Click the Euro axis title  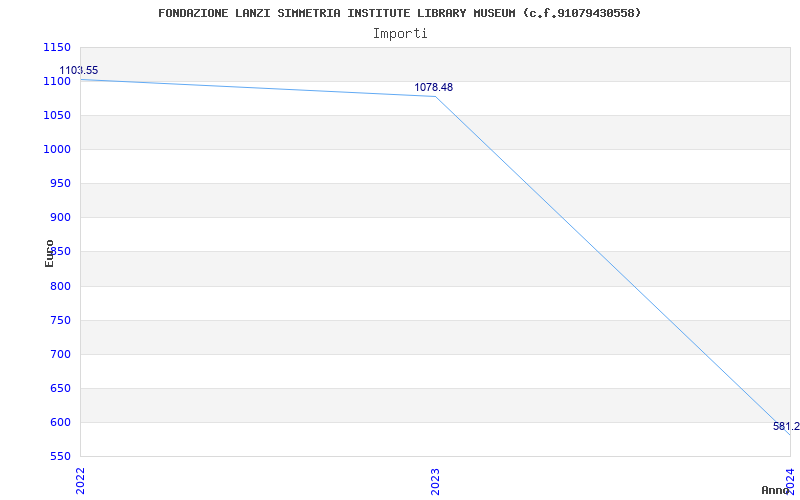pos(49,253)
